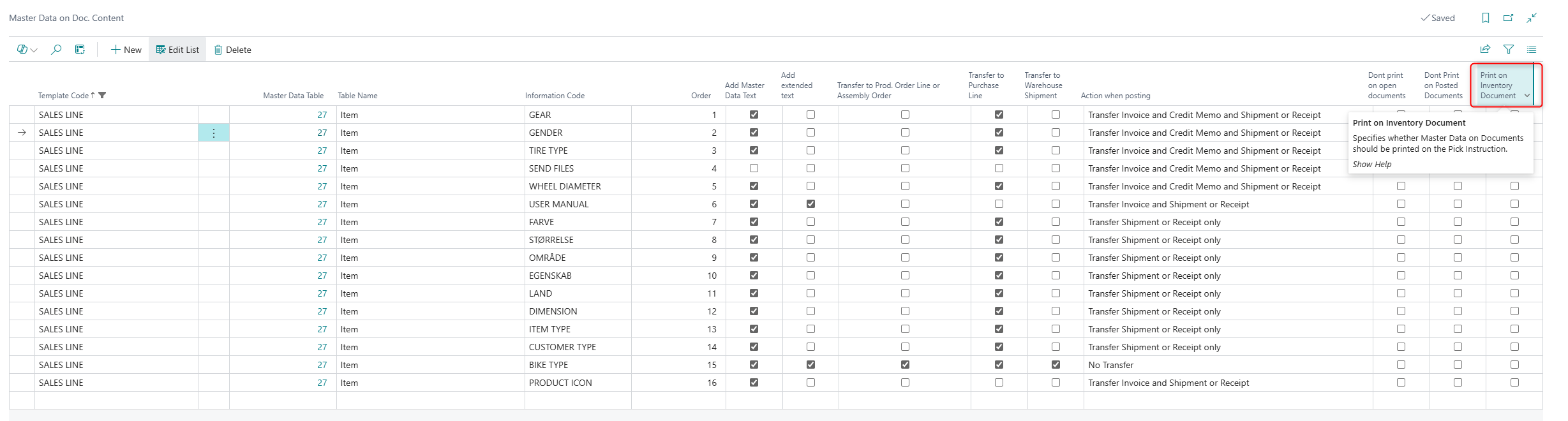Check Transfer to Purchase Line for PRODUCT ICON
The image size is (1568, 421).
[999, 383]
